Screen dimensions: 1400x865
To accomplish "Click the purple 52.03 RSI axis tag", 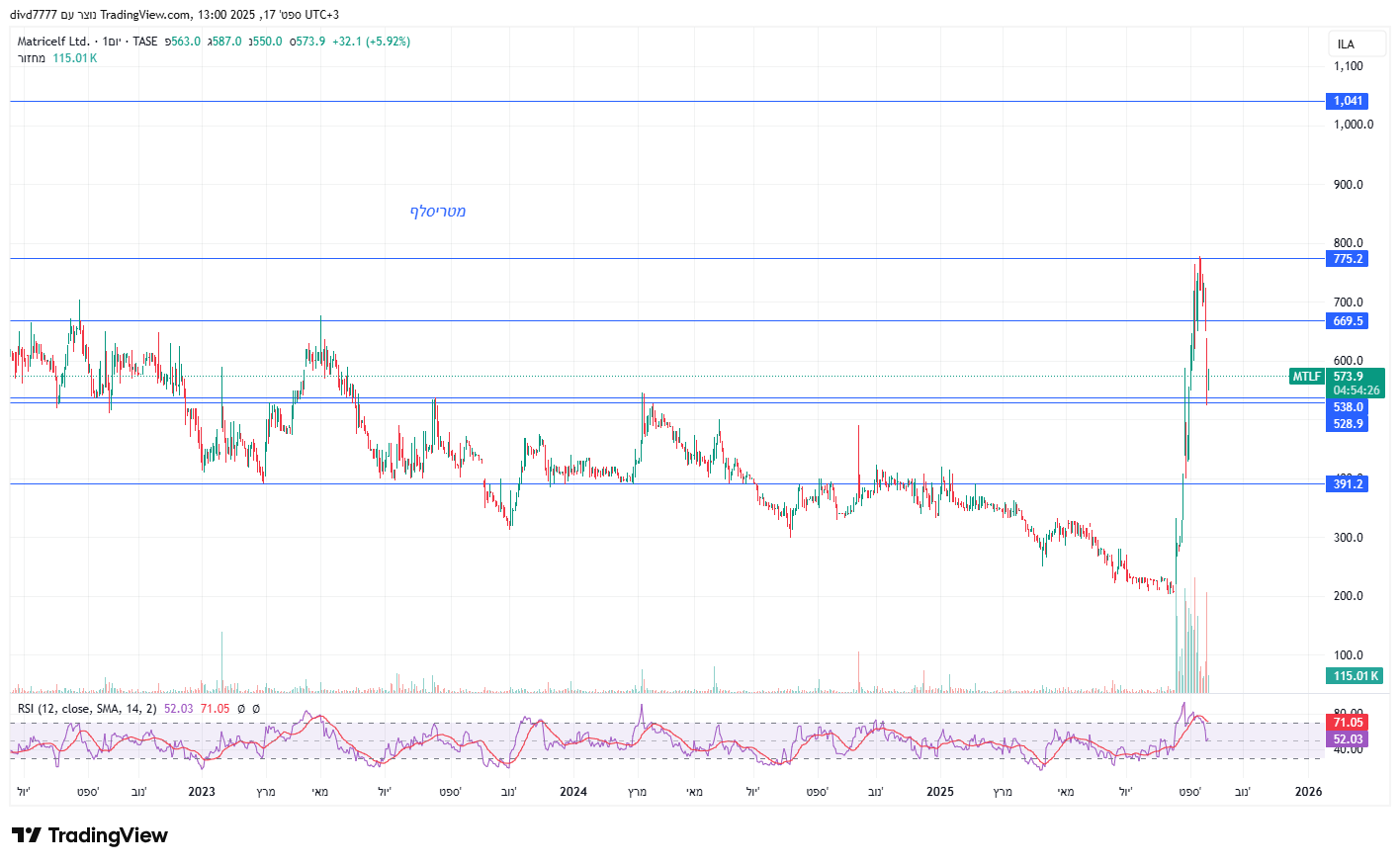I will (1347, 739).
